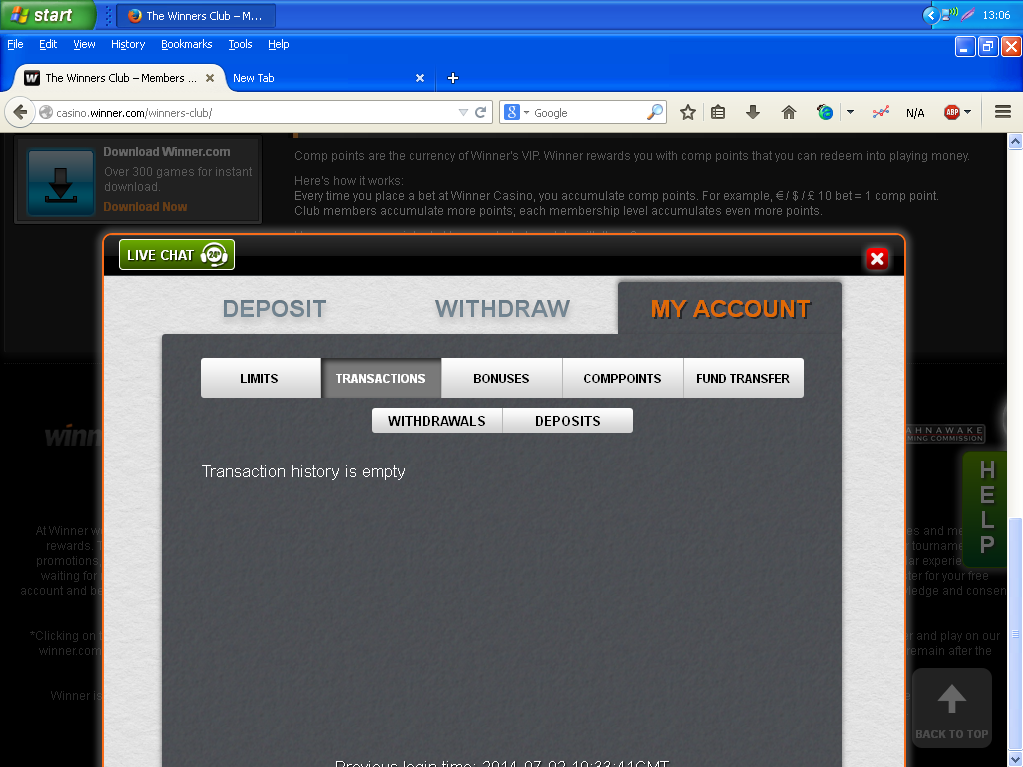
Task: Click the Google search engine icon
Action: [x=512, y=113]
